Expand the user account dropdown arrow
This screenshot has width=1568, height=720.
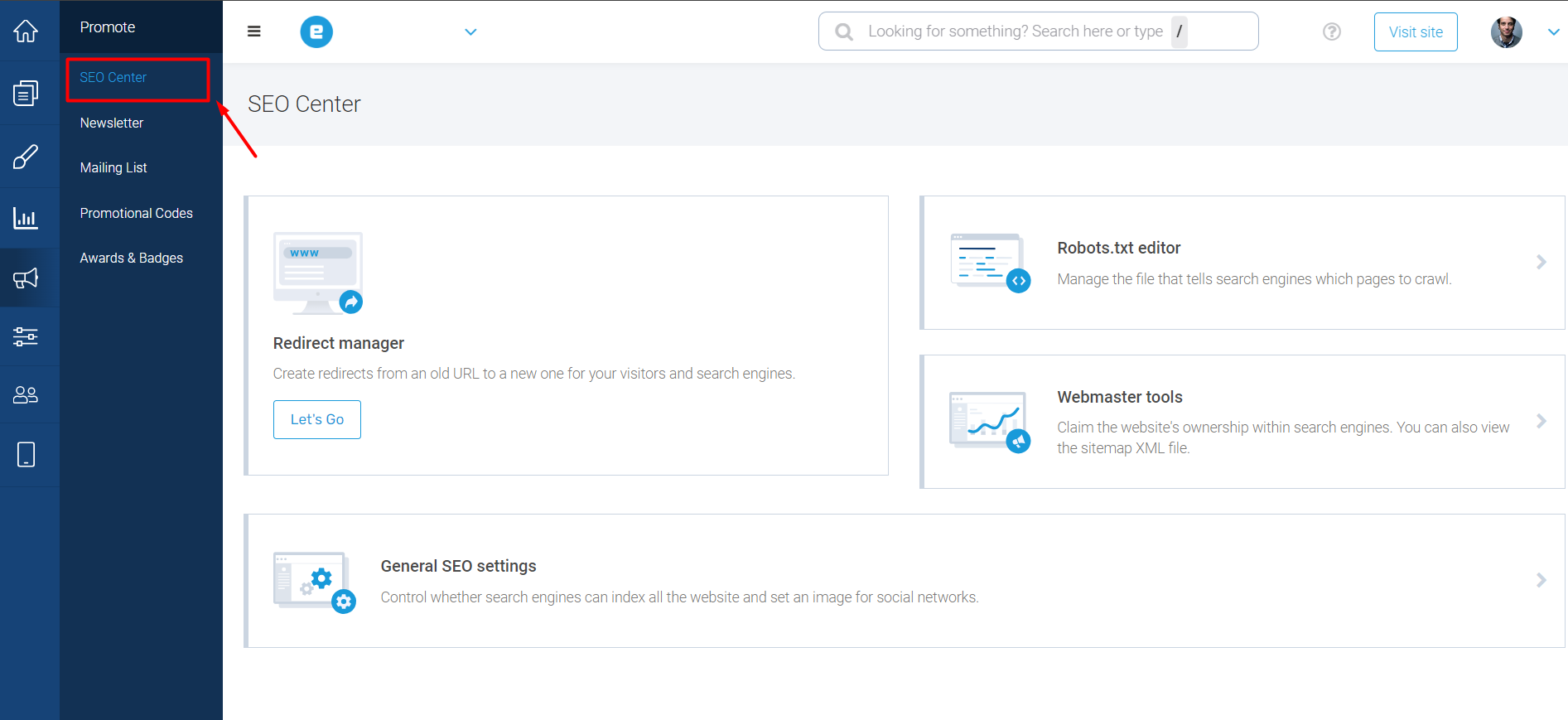pos(1554,32)
